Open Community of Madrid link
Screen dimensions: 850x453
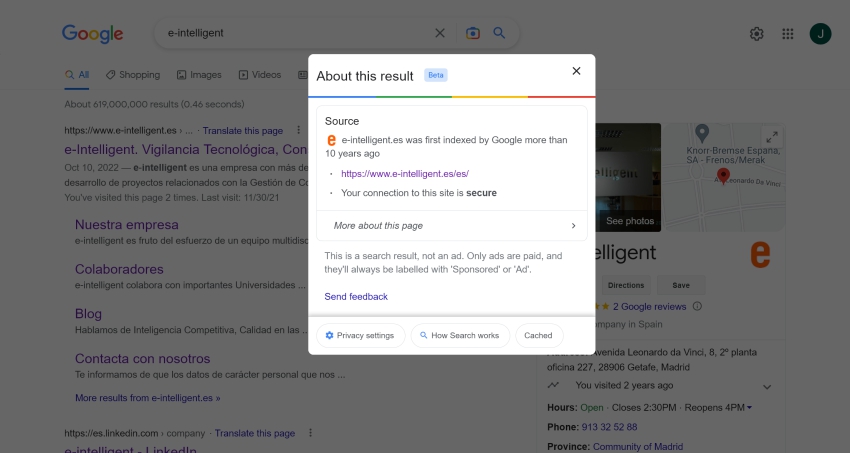coord(638,446)
